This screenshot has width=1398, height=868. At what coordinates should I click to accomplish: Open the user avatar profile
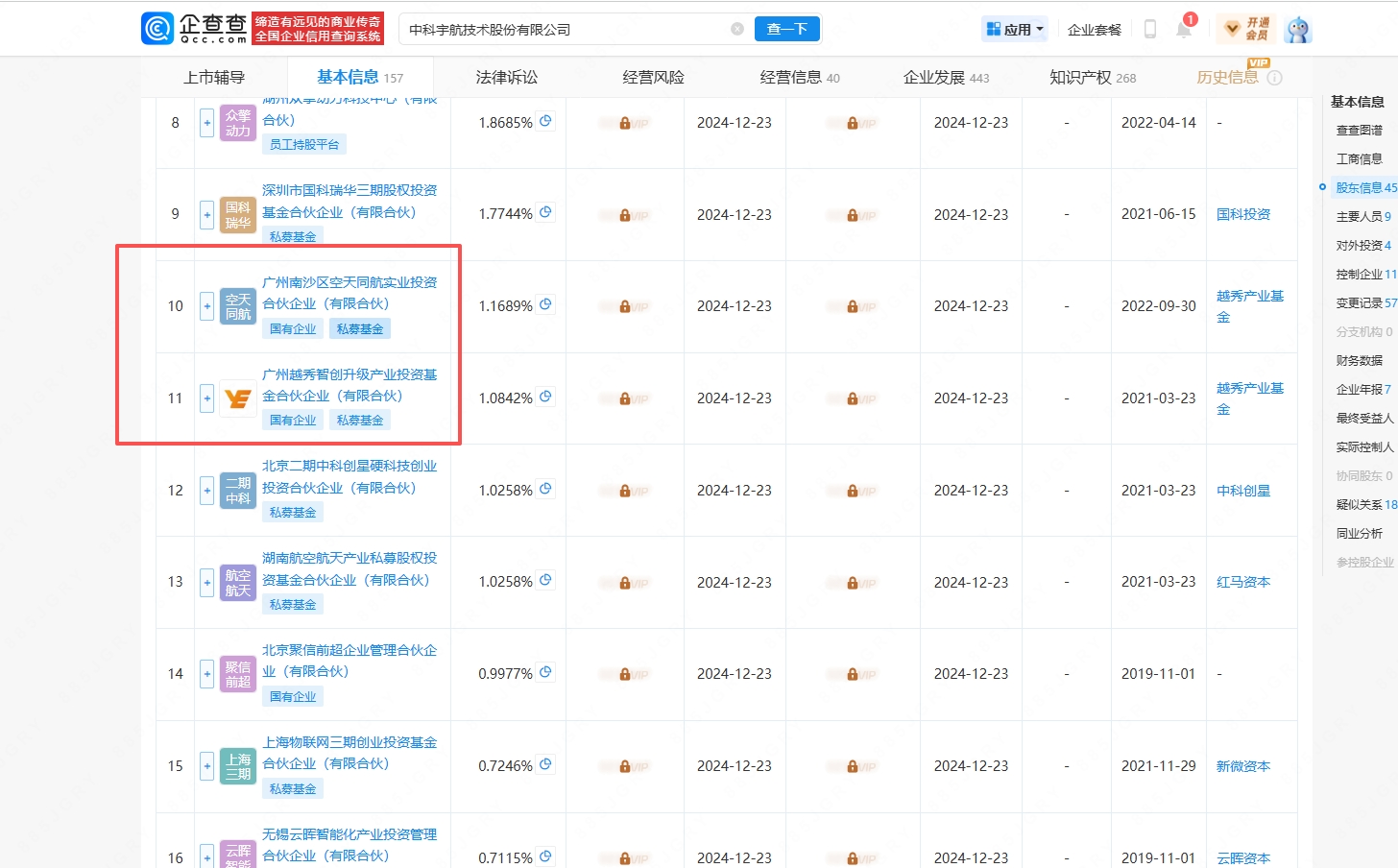1298,30
